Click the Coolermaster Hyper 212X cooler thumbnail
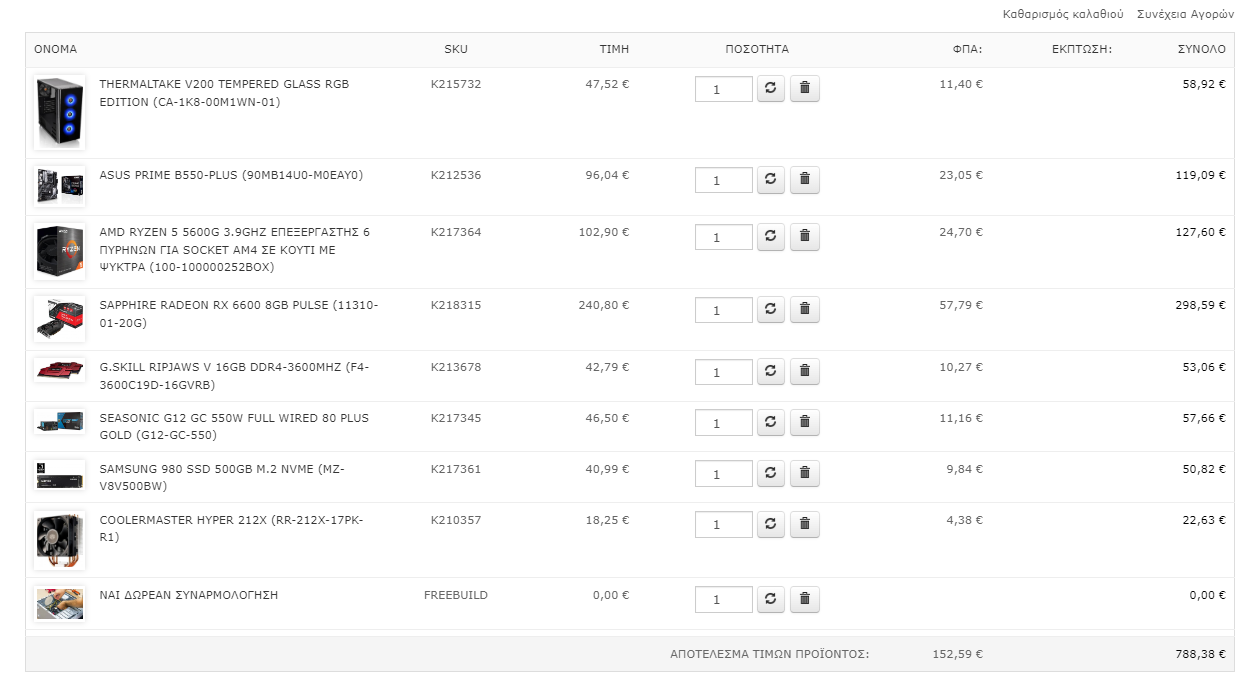The image size is (1256, 680). [59, 540]
